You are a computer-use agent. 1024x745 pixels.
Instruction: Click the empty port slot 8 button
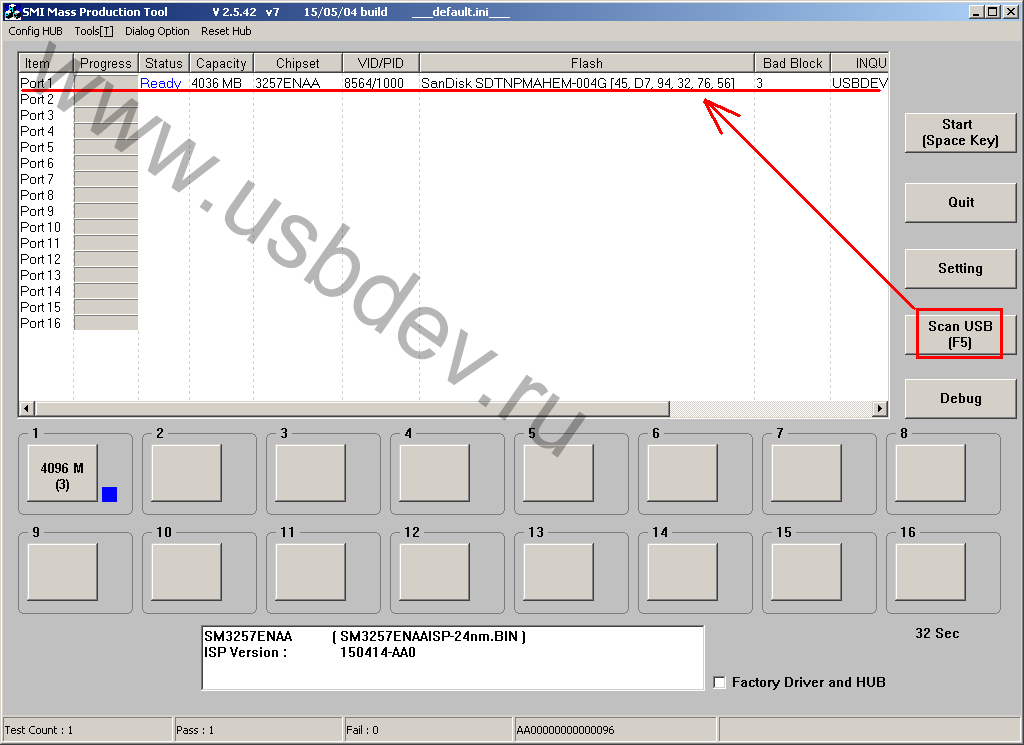(931, 473)
